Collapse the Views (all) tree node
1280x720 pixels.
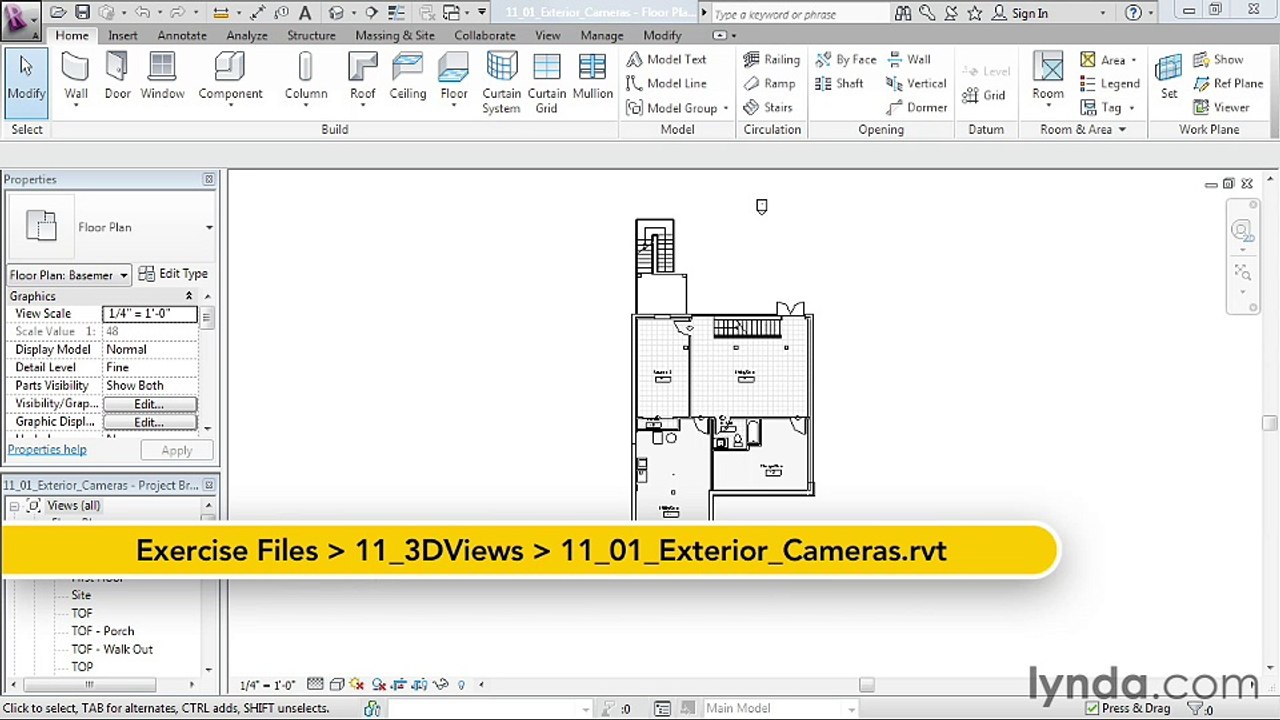pos(14,506)
